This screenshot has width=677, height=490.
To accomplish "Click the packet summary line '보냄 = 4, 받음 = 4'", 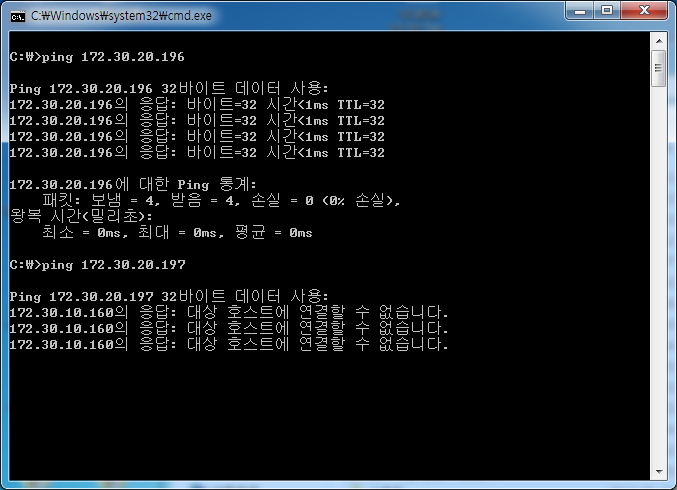I will click(221, 200).
